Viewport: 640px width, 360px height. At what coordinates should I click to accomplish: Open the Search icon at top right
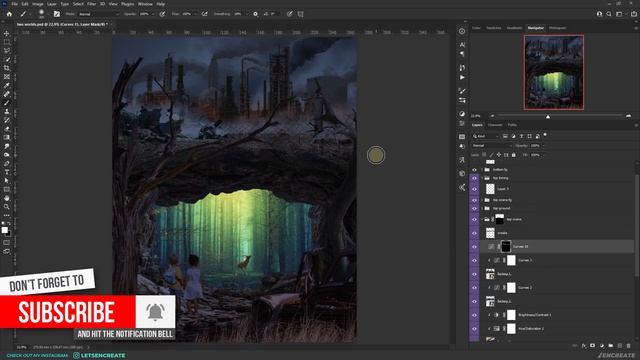coord(609,14)
